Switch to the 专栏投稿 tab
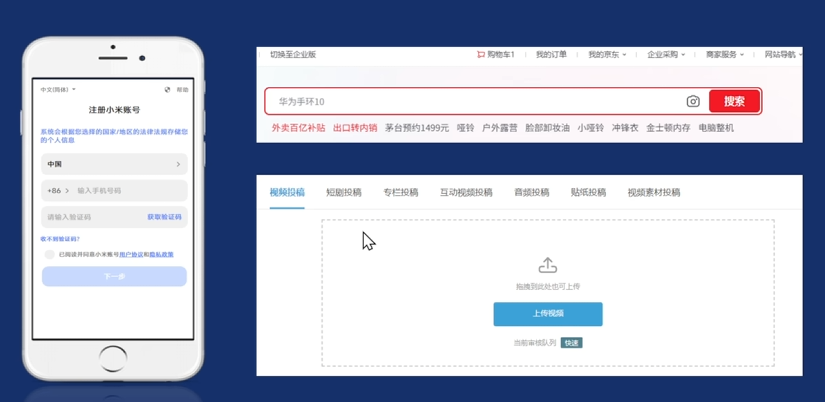 tap(400, 193)
